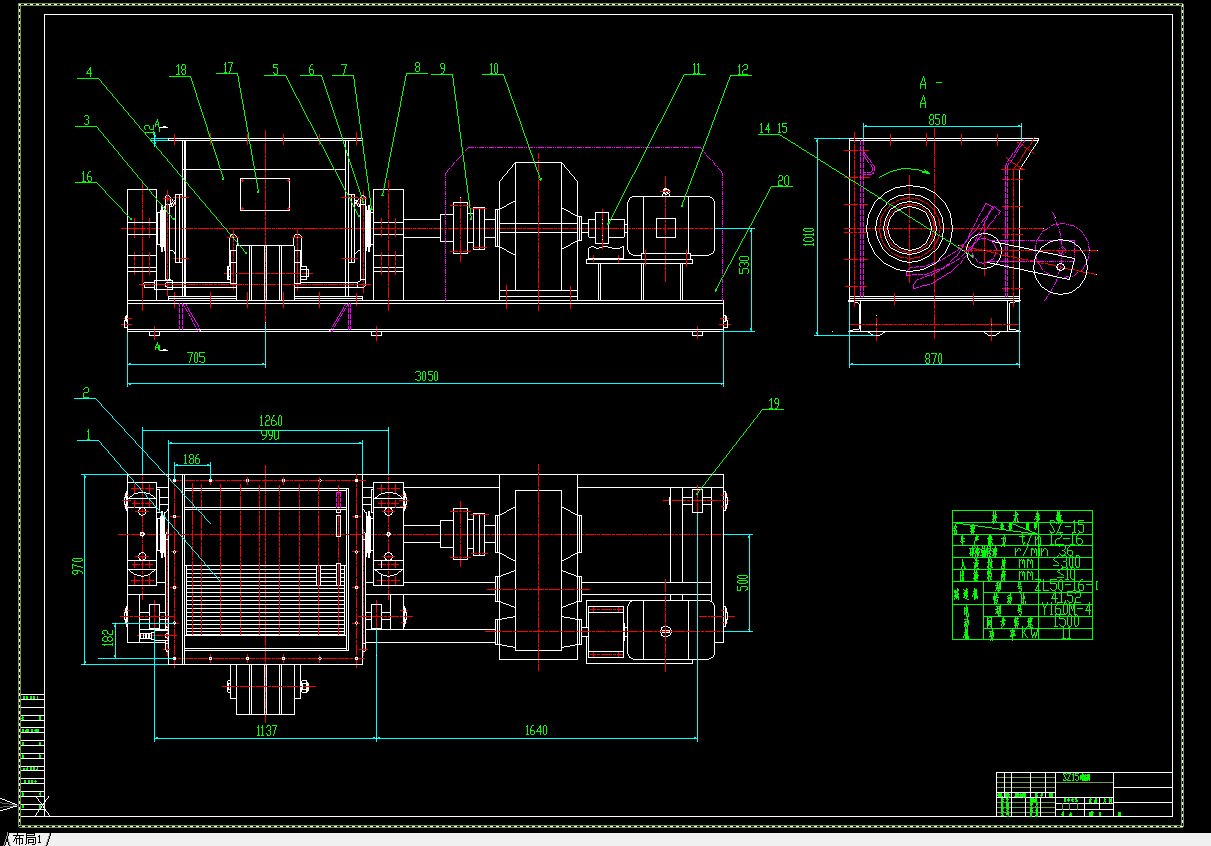Select part balloon number 2 above plan view
1211x846 pixels.
[x=87, y=392]
